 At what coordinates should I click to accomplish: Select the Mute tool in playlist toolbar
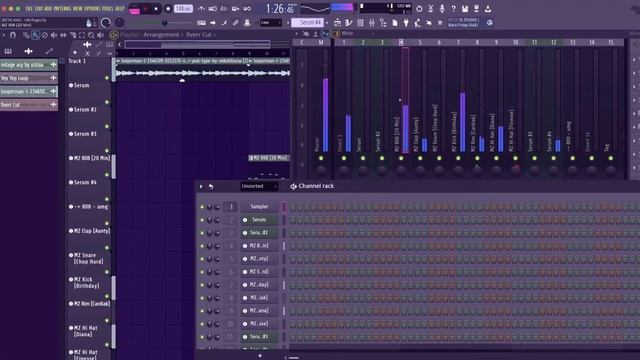point(54,35)
